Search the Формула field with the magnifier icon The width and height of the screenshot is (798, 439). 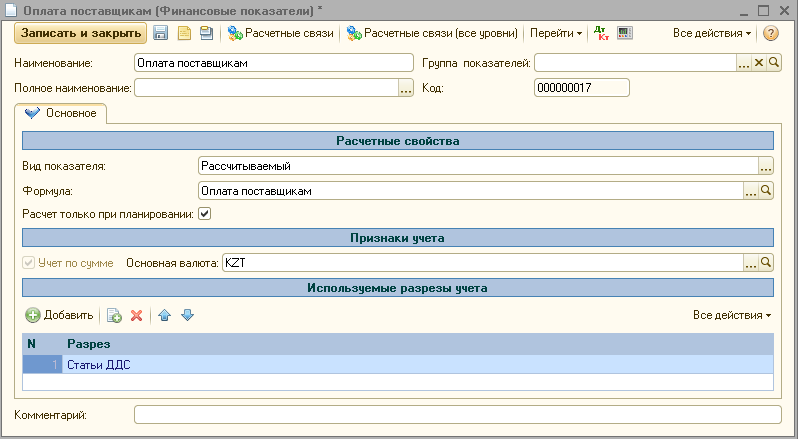click(x=767, y=190)
